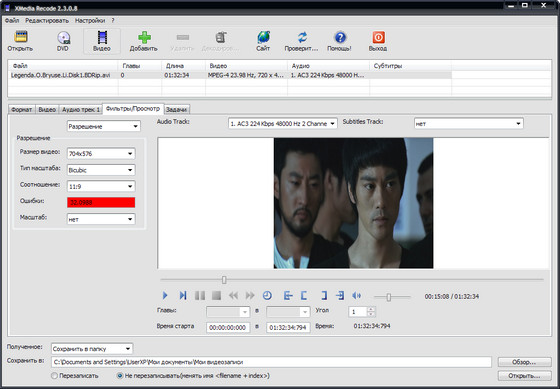Click the green Добавить plus icon
This screenshot has width=560, height=389.
(144, 37)
